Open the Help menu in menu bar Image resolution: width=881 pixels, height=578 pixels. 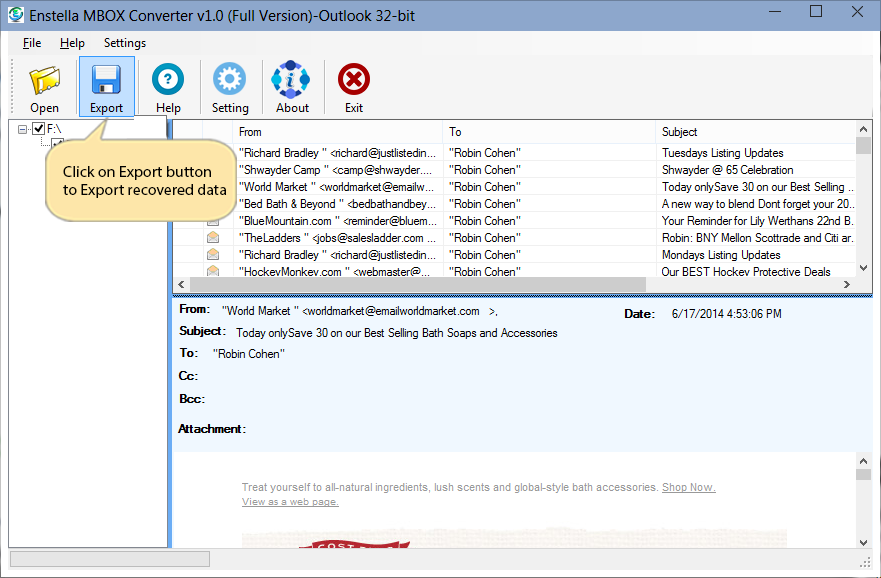click(72, 43)
